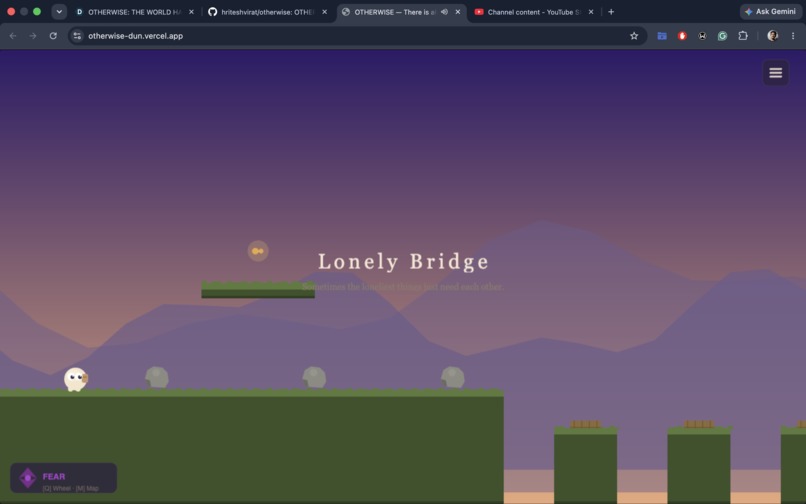Open the tab search dropdown arrow
Screen dimensions: 806x504
(x=59, y=12)
